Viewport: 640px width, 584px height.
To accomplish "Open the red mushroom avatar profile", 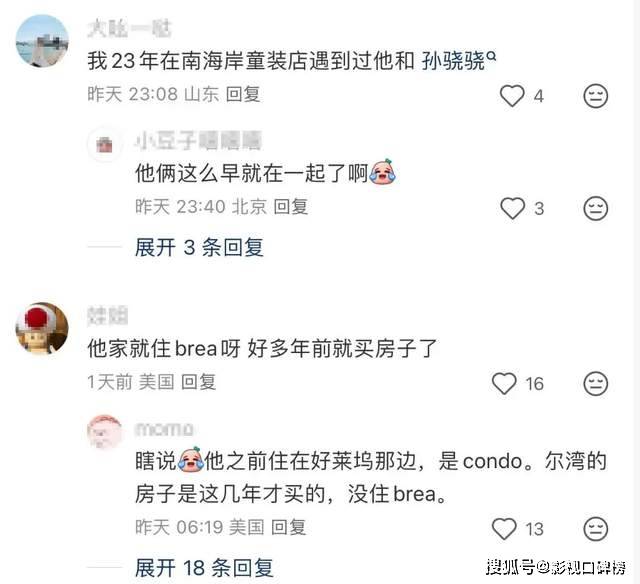I will tap(42, 329).
